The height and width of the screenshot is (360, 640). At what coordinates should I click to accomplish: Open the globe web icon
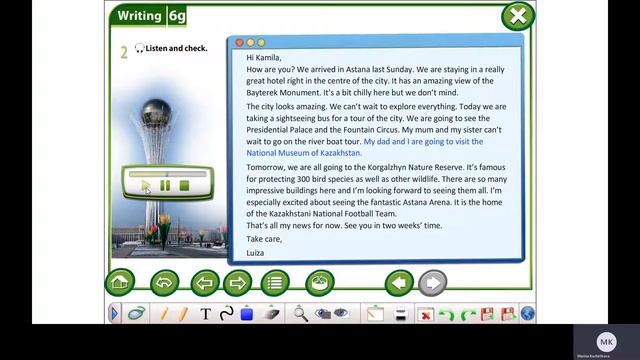527,313
